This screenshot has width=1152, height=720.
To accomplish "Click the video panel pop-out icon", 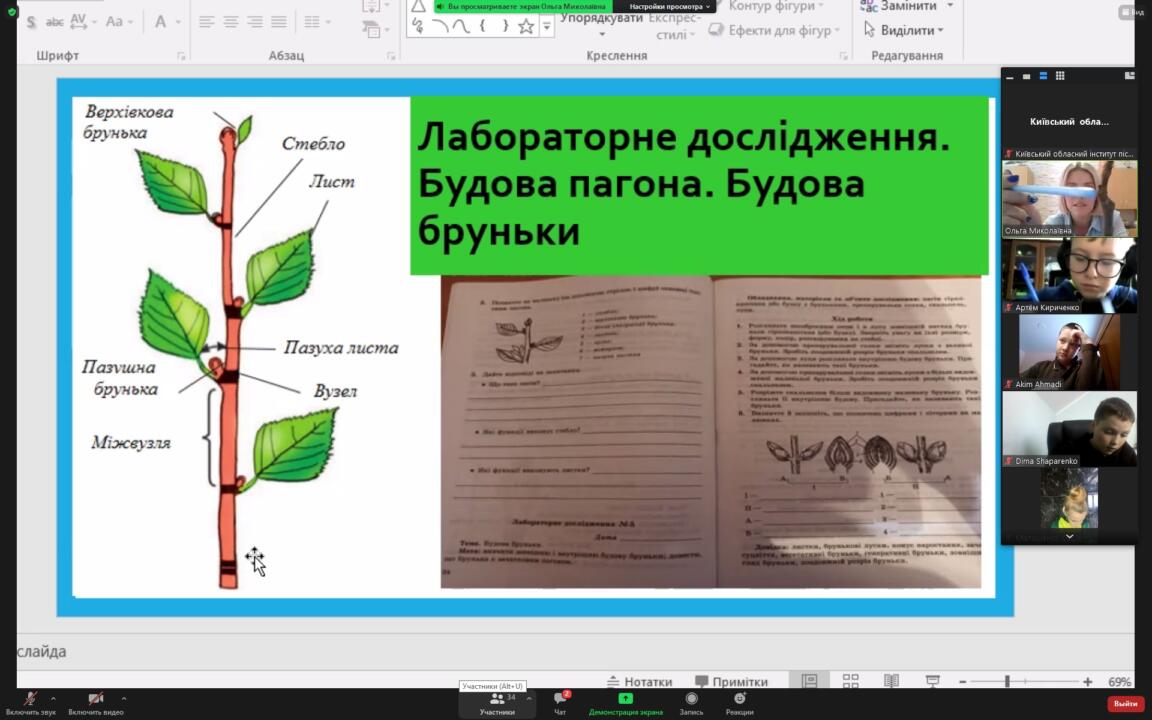I will tap(1129, 76).
